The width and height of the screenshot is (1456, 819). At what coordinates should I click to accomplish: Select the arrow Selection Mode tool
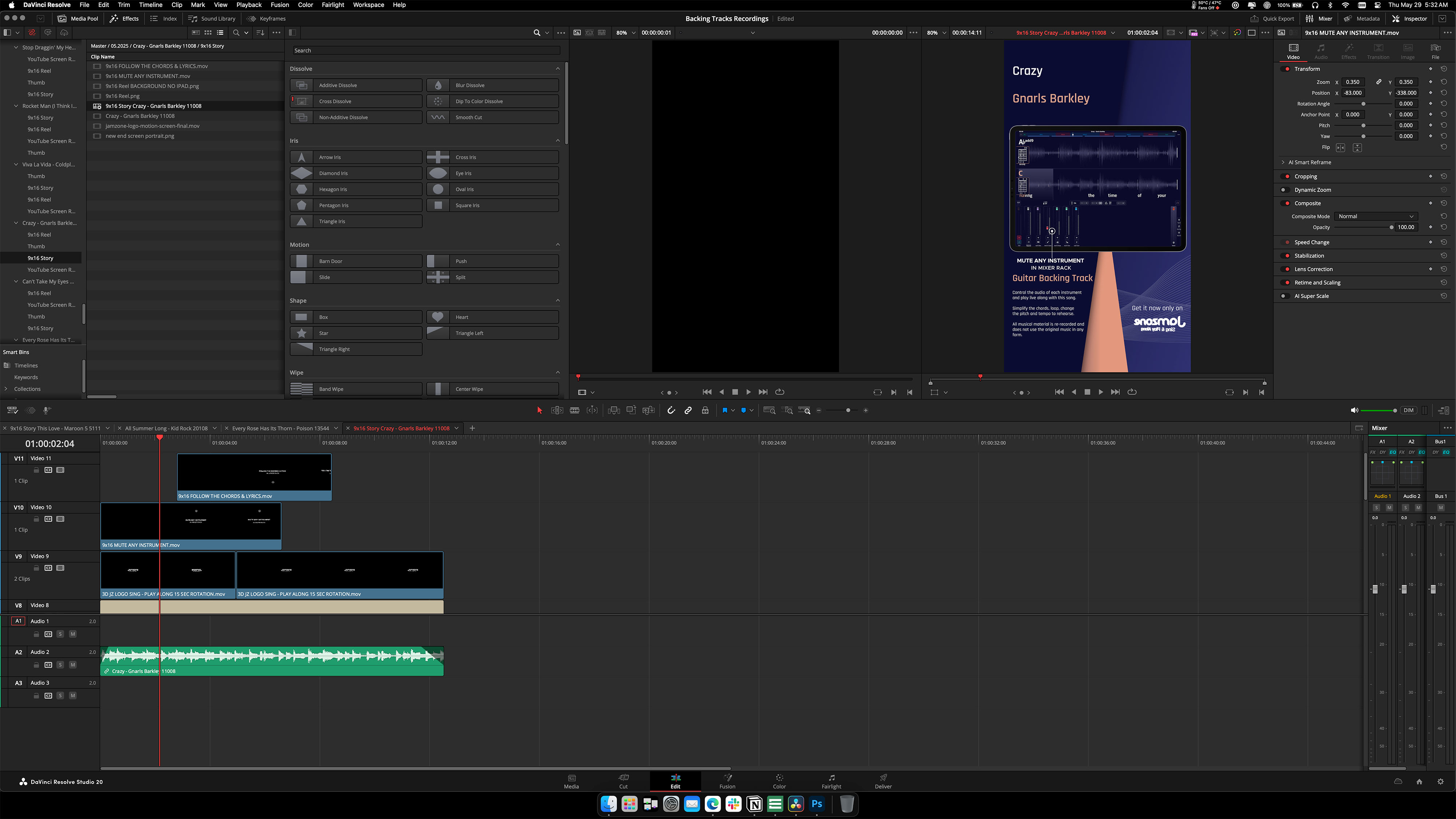539,410
